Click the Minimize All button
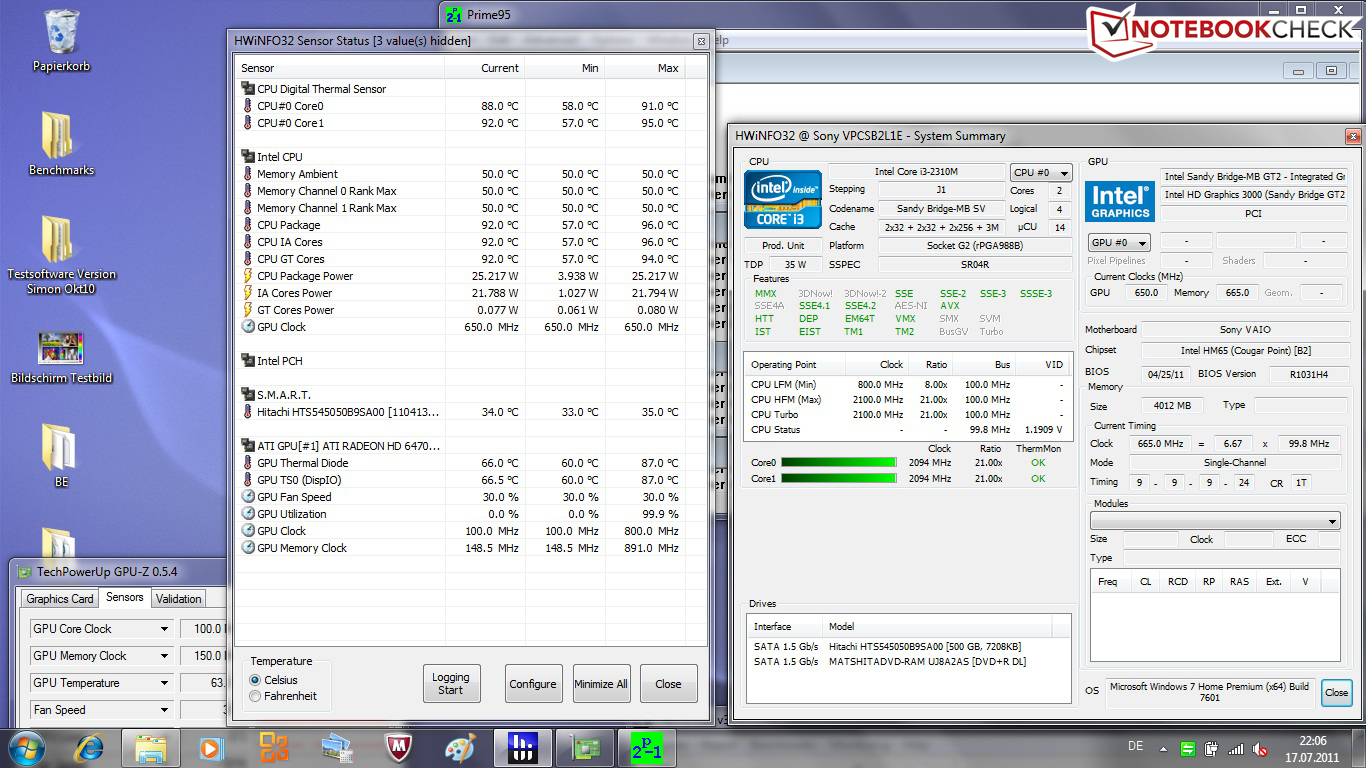The image size is (1366, 768). 601,684
